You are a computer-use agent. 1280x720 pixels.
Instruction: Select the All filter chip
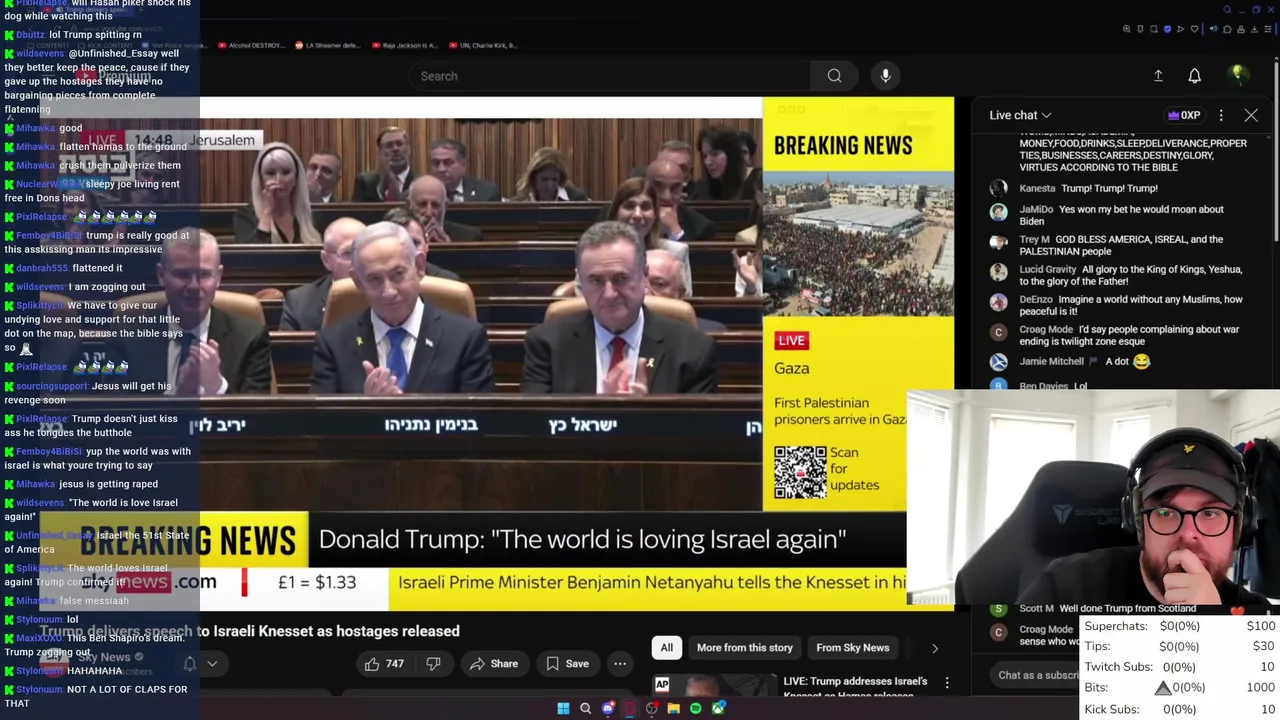(666, 648)
